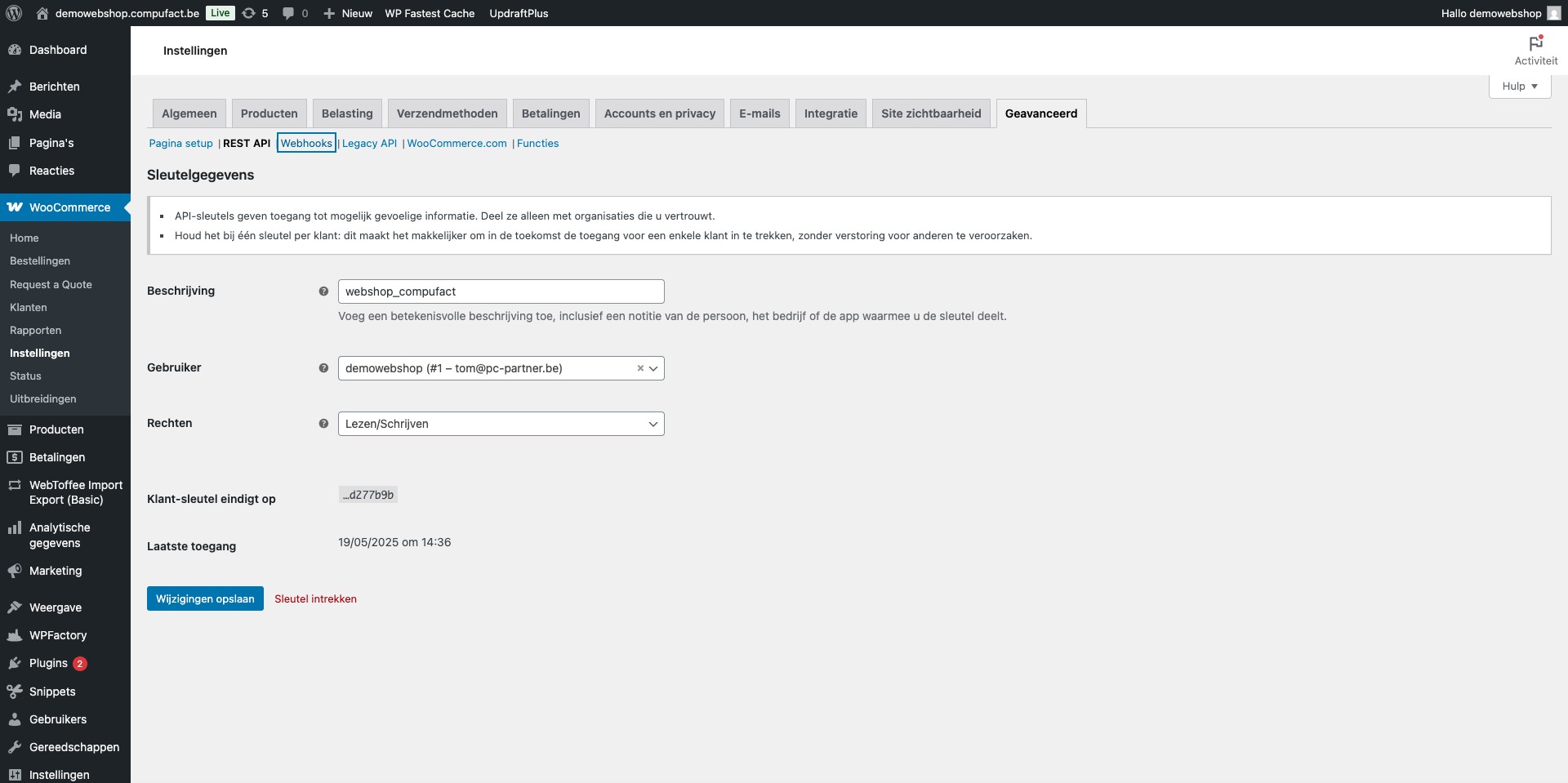Open Rapporten in WooCommerce submenu
This screenshot has width=1568, height=783.
tap(35, 330)
